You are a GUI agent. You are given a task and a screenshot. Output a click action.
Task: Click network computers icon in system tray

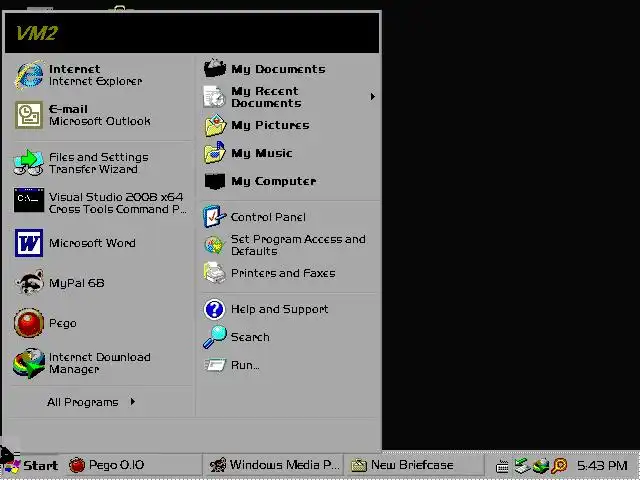[x=521, y=465]
